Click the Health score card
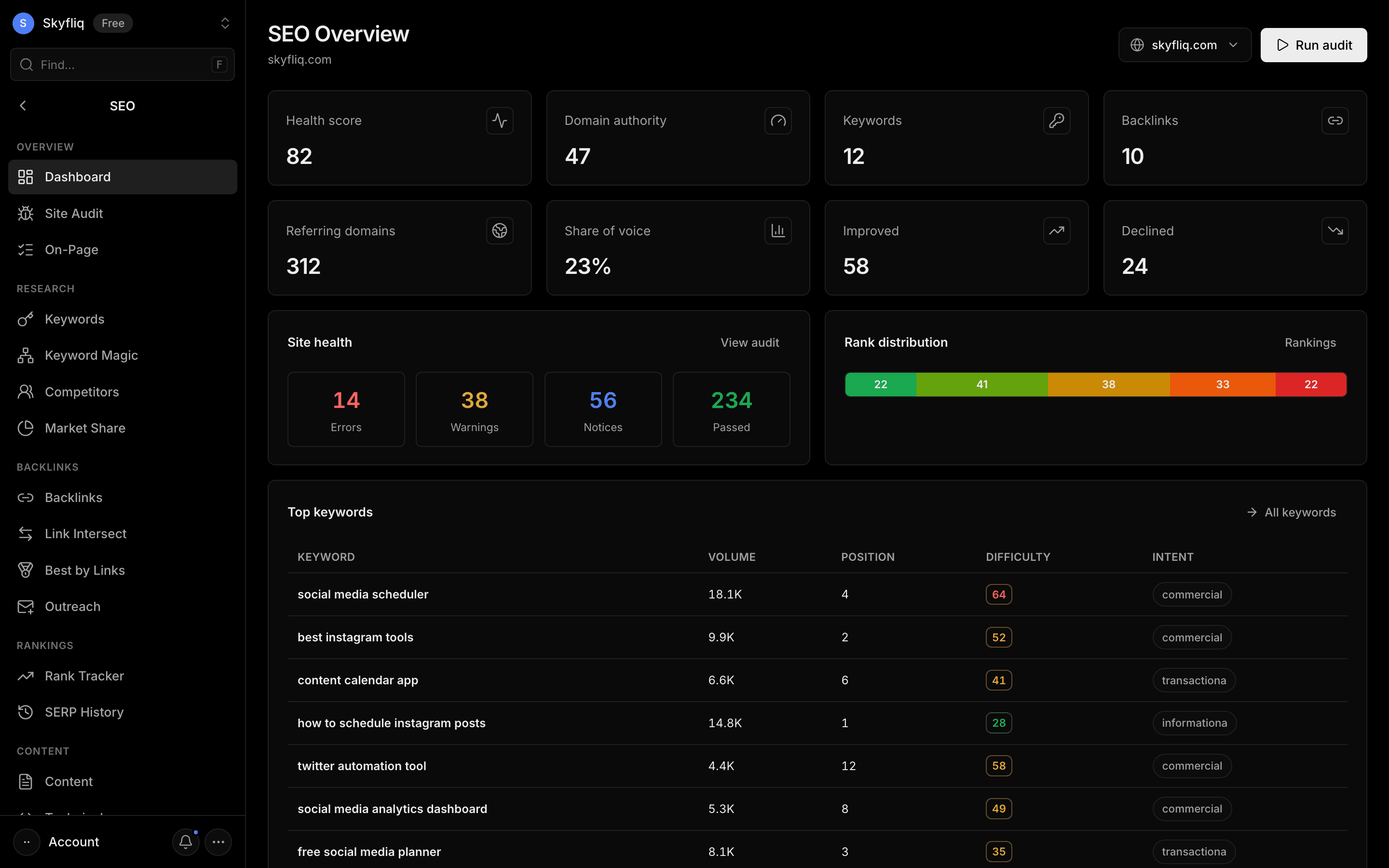Image resolution: width=1389 pixels, height=868 pixels. [x=399, y=138]
